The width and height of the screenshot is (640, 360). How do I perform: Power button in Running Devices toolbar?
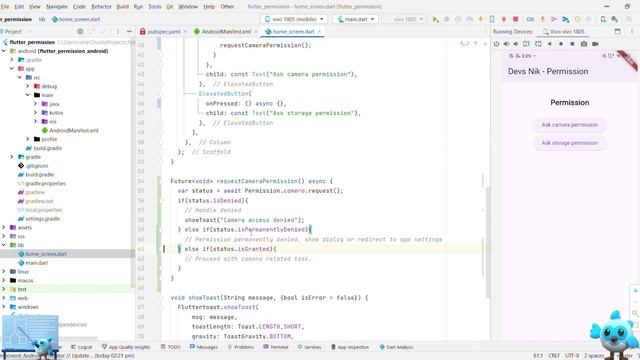pos(496,44)
